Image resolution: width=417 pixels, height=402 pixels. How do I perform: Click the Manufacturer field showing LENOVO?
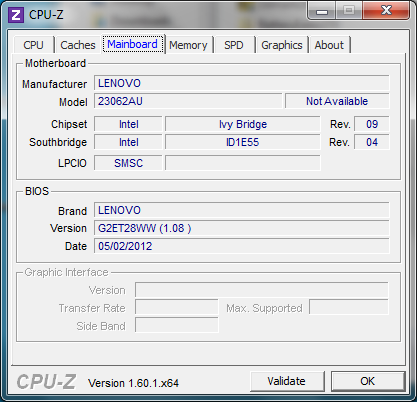click(242, 83)
